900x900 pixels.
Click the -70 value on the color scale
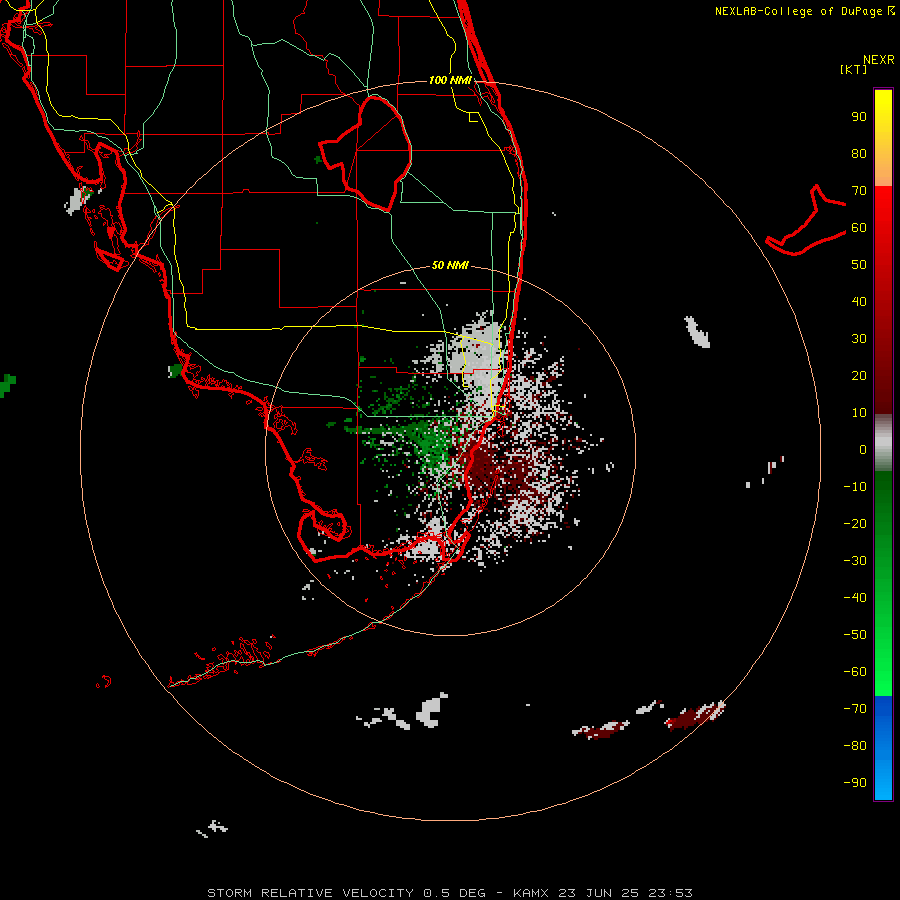(855, 709)
